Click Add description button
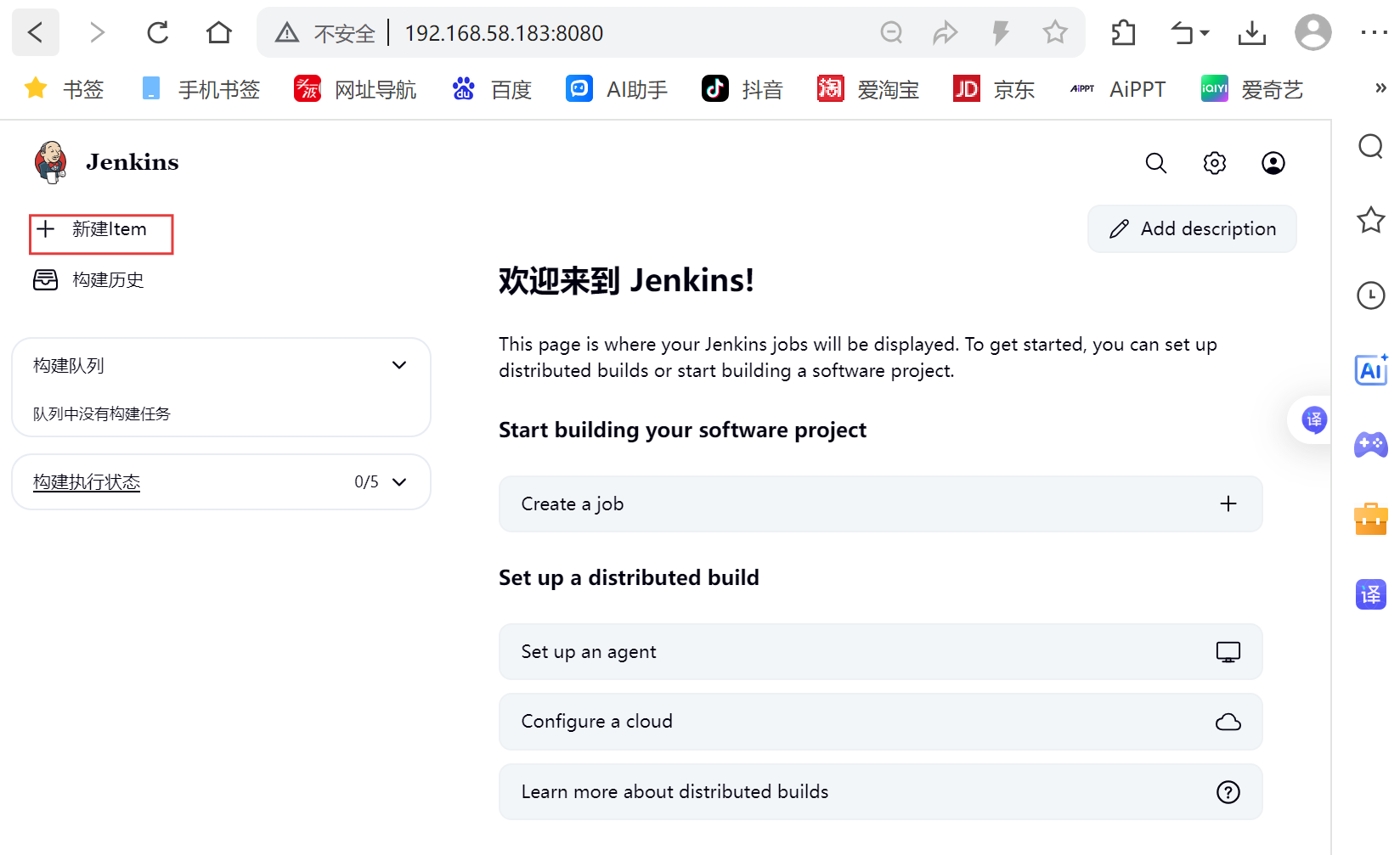Viewport: 1400px width, 855px height. point(1192,228)
